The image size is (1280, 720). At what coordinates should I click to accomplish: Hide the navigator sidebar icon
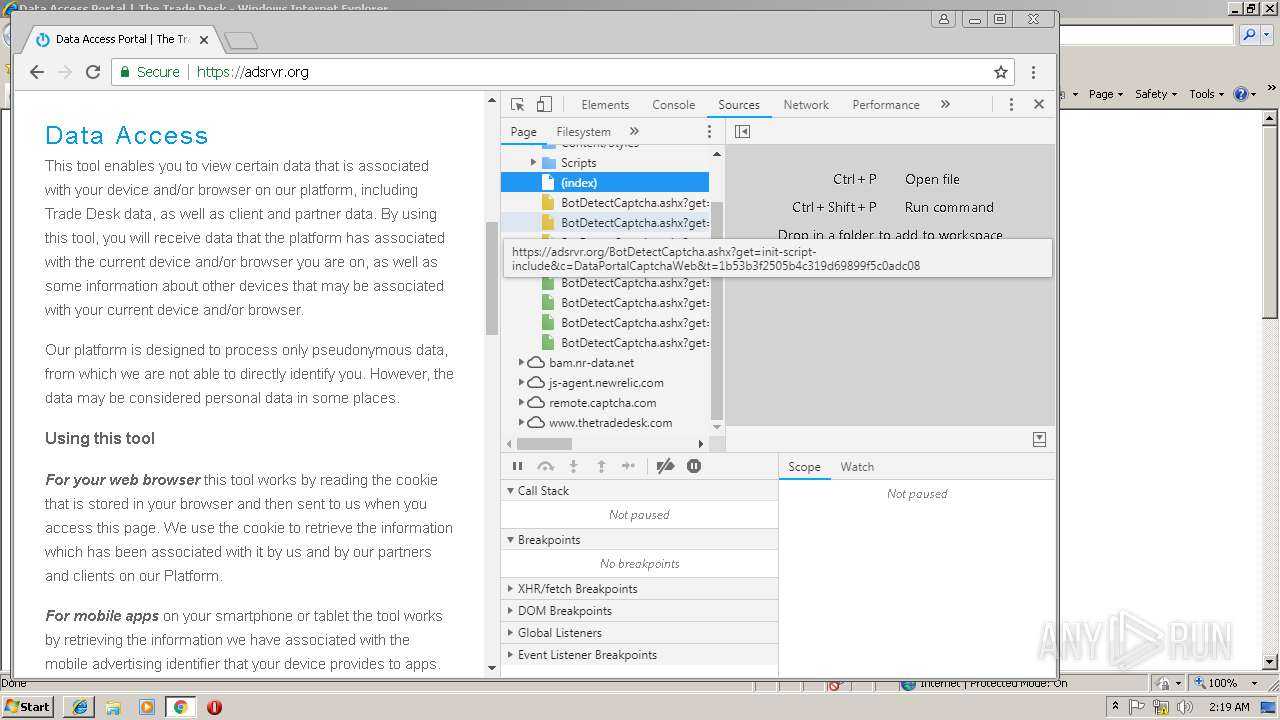pos(742,131)
